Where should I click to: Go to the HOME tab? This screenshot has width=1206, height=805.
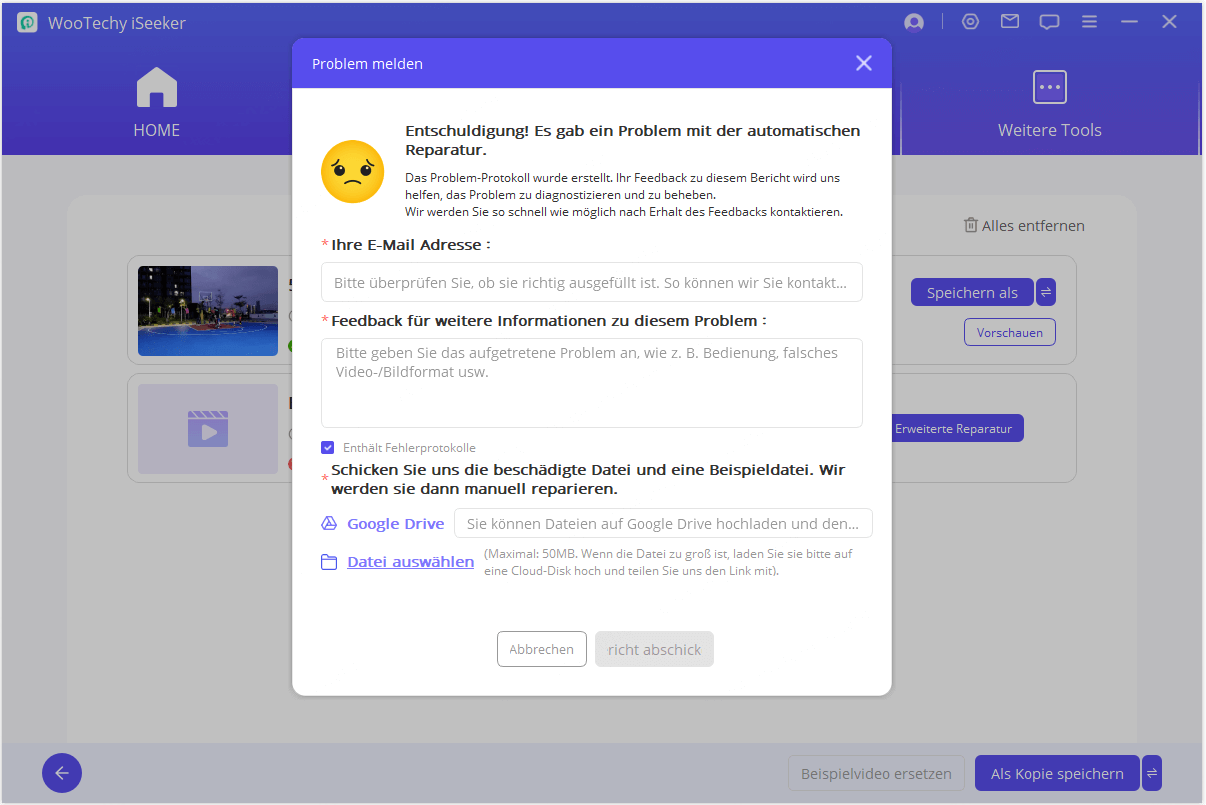click(x=157, y=104)
